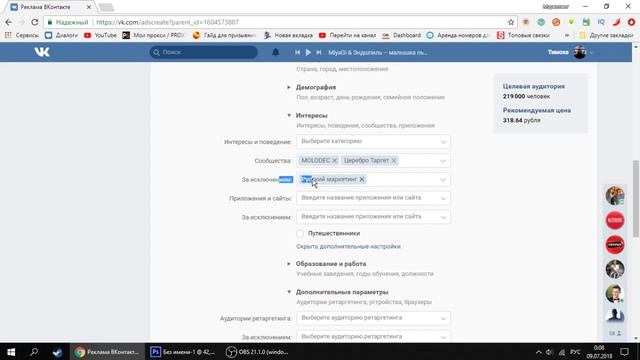Remove MOLODEC community tag

click(334, 160)
